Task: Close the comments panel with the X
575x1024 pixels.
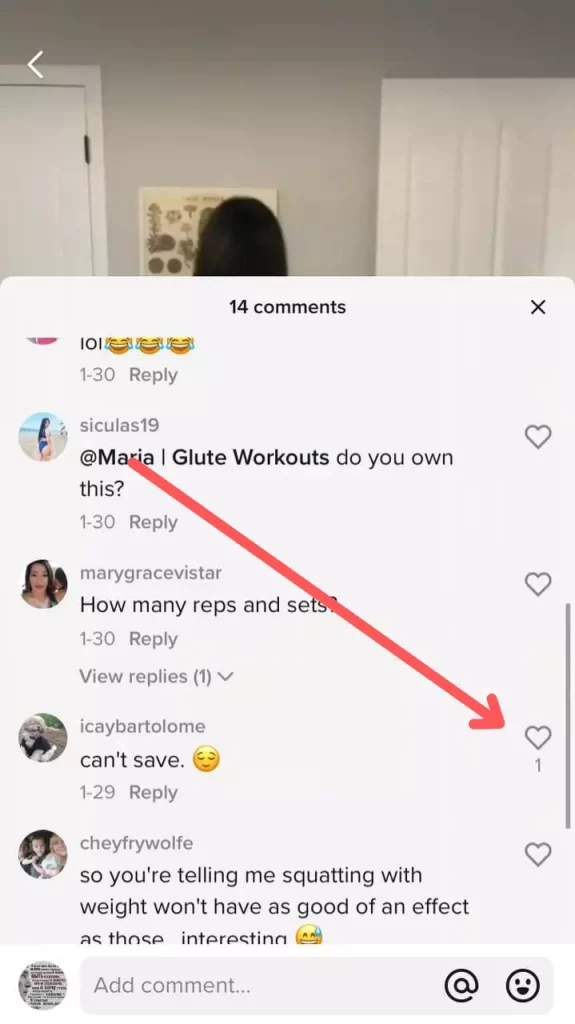Action: point(538,307)
